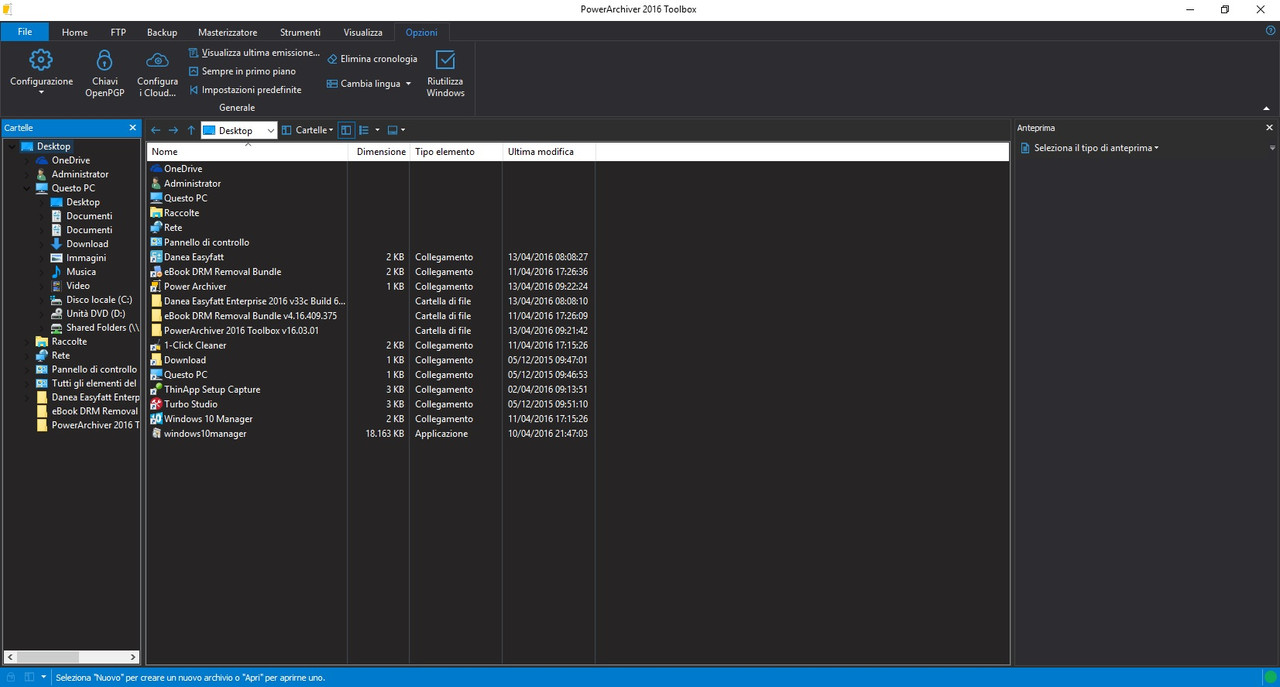This screenshot has height=687, width=1280.
Task: Select windows10manager application file
Action: click(205, 434)
